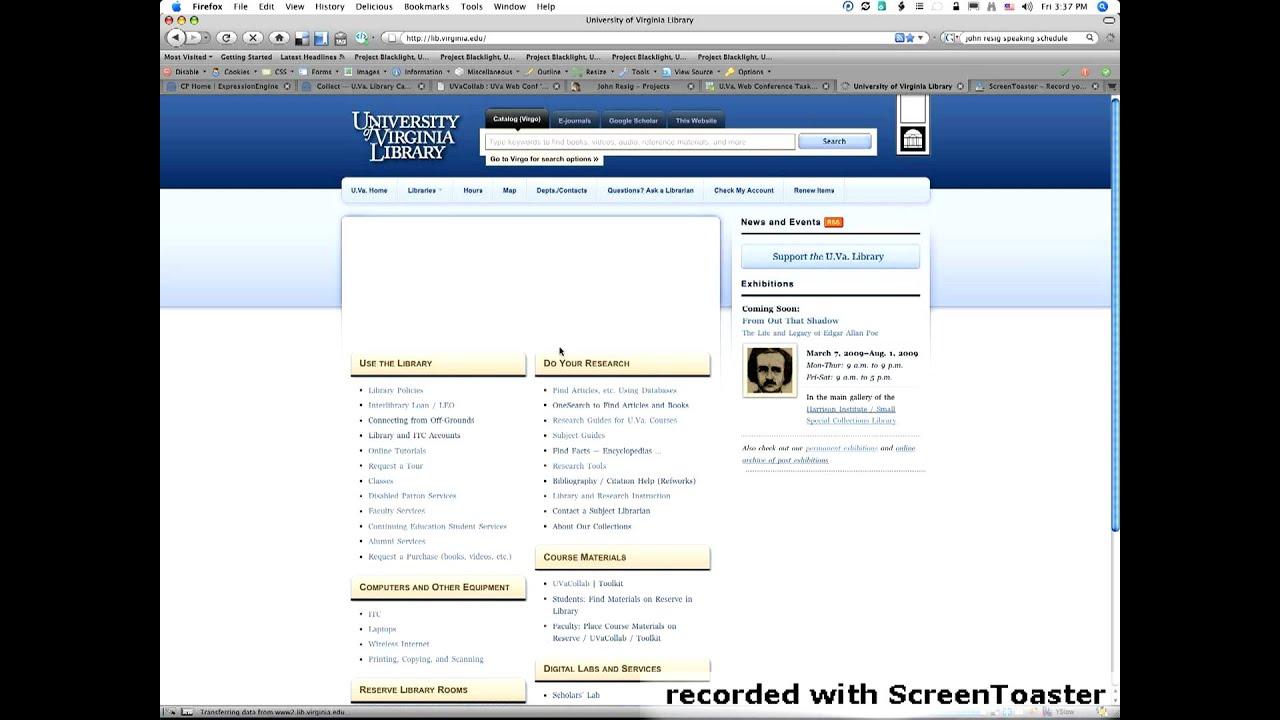
Task: Reload the page with the Reload button
Action: (226, 38)
